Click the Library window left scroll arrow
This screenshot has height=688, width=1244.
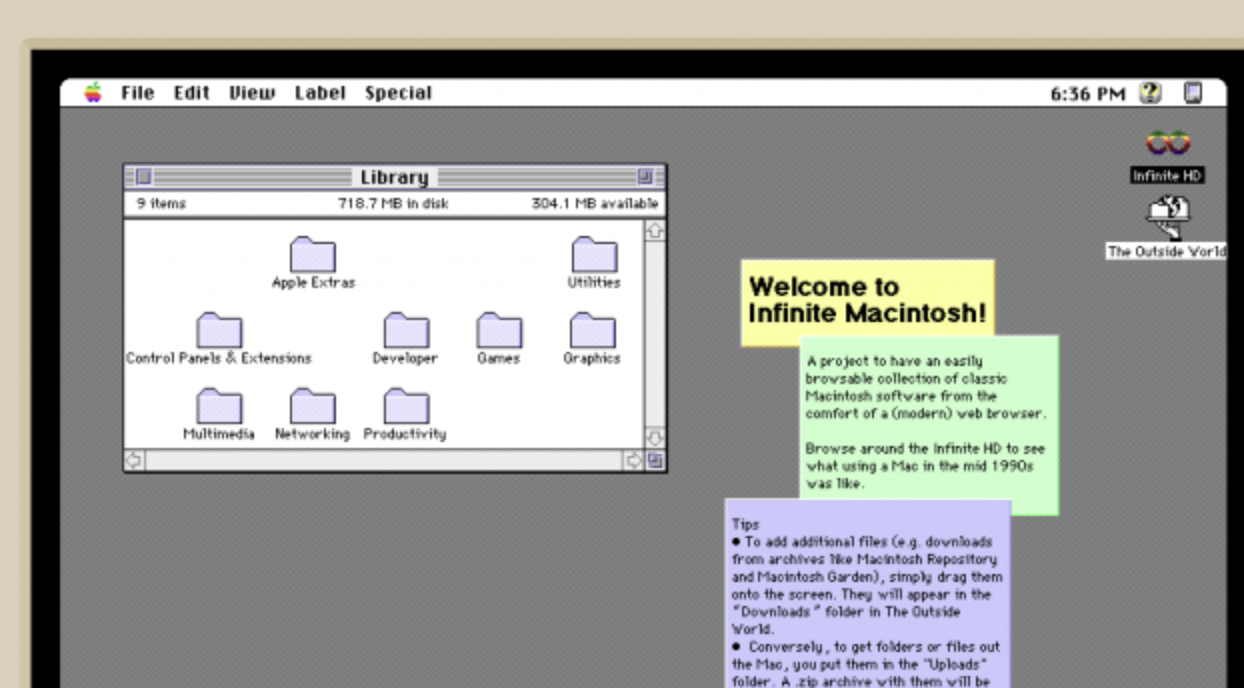(135, 461)
